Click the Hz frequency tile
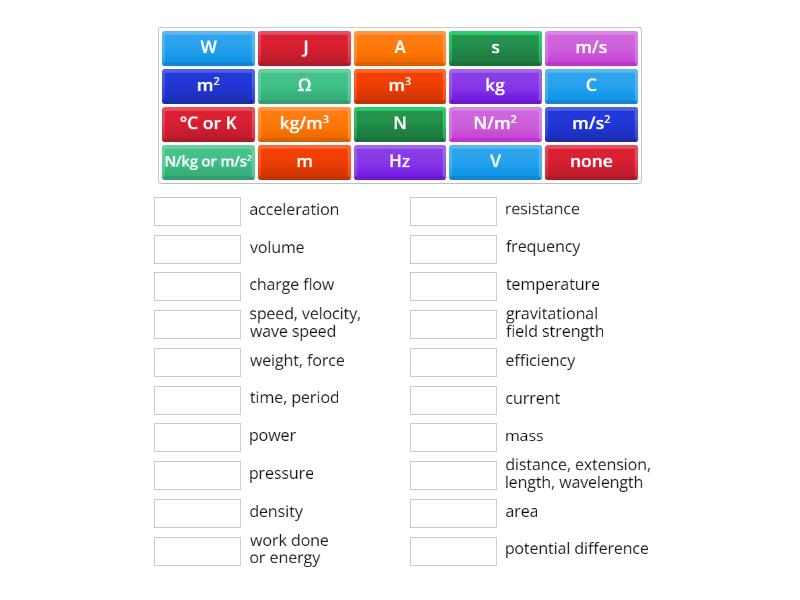 399,161
